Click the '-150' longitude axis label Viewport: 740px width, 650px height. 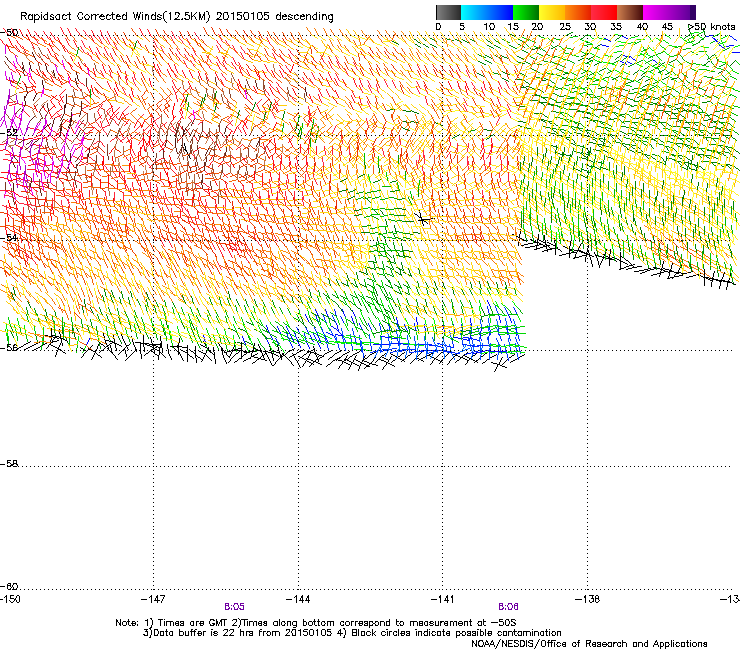[10, 599]
